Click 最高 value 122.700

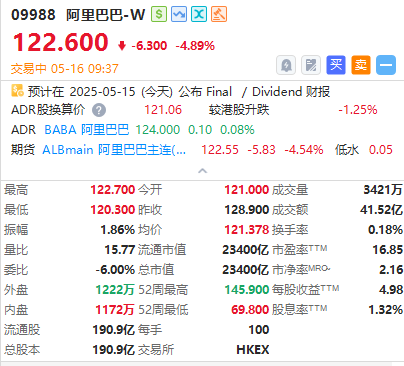tap(113, 190)
